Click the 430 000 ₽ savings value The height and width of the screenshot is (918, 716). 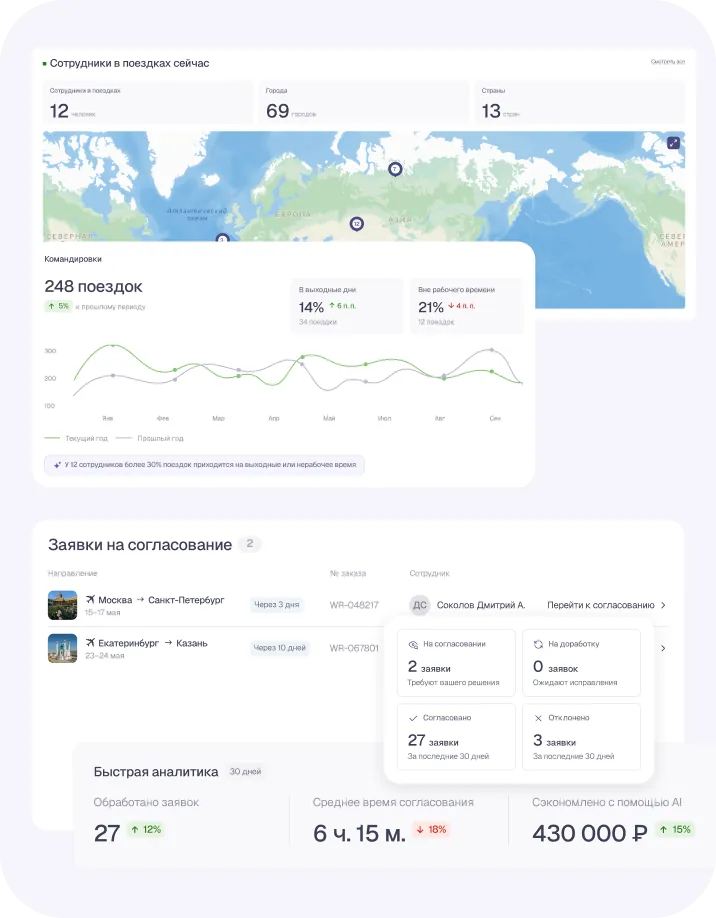(590, 833)
